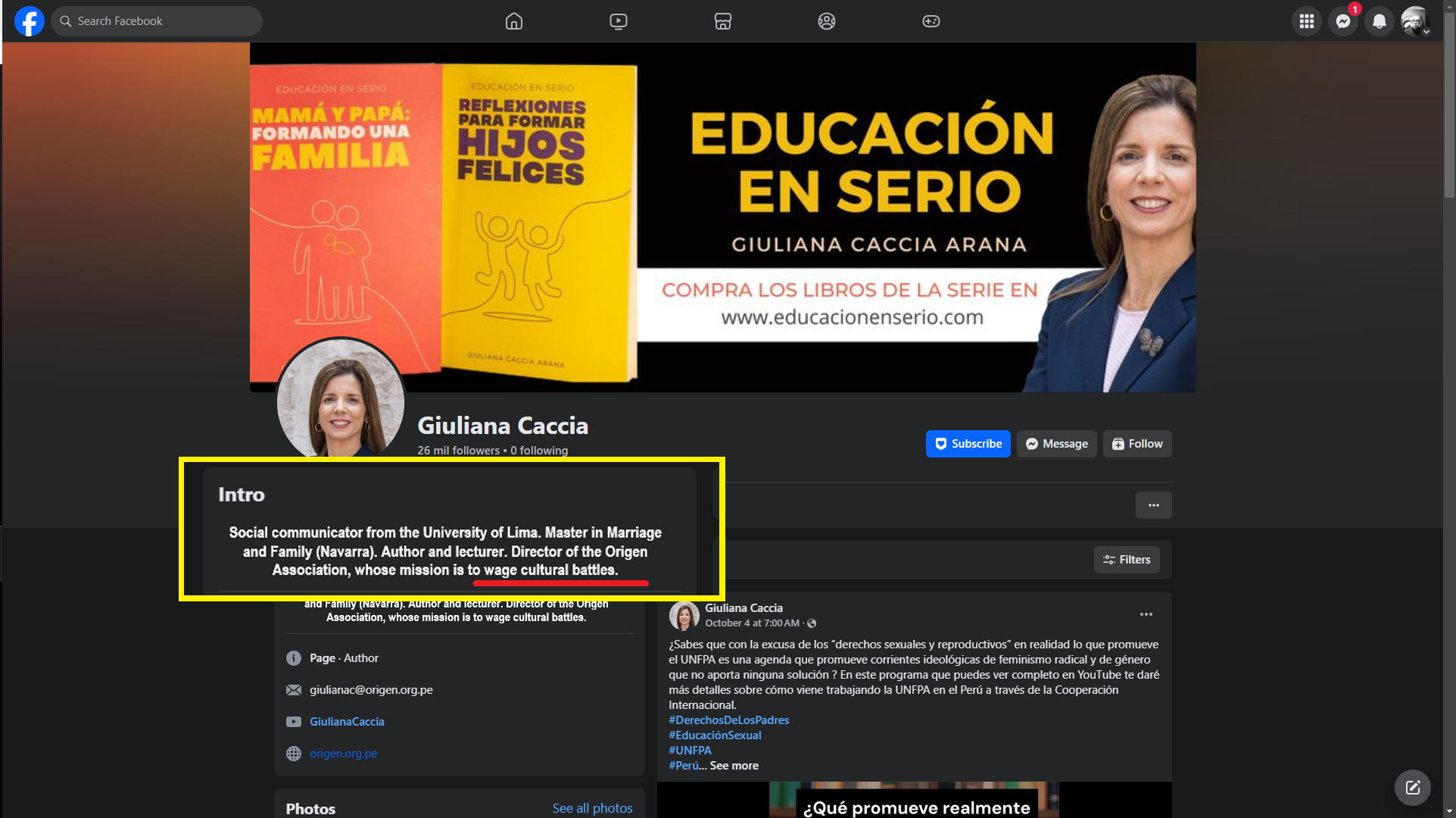Open the post timestamp October 4 at 7:00 AM
Image resolution: width=1456 pixels, height=818 pixels.
752,623
